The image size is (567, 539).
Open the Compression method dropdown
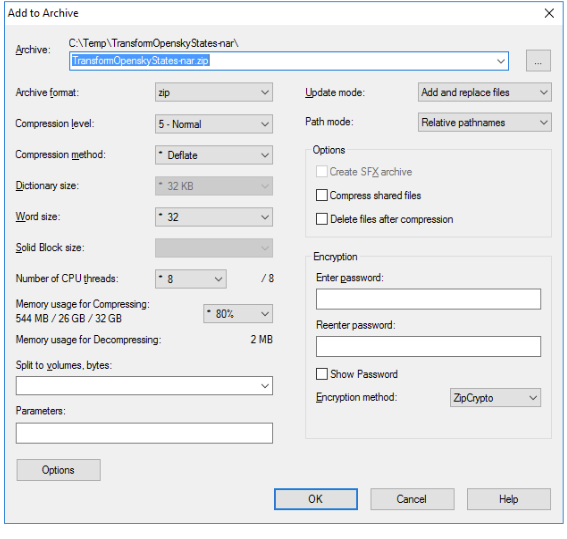214,155
